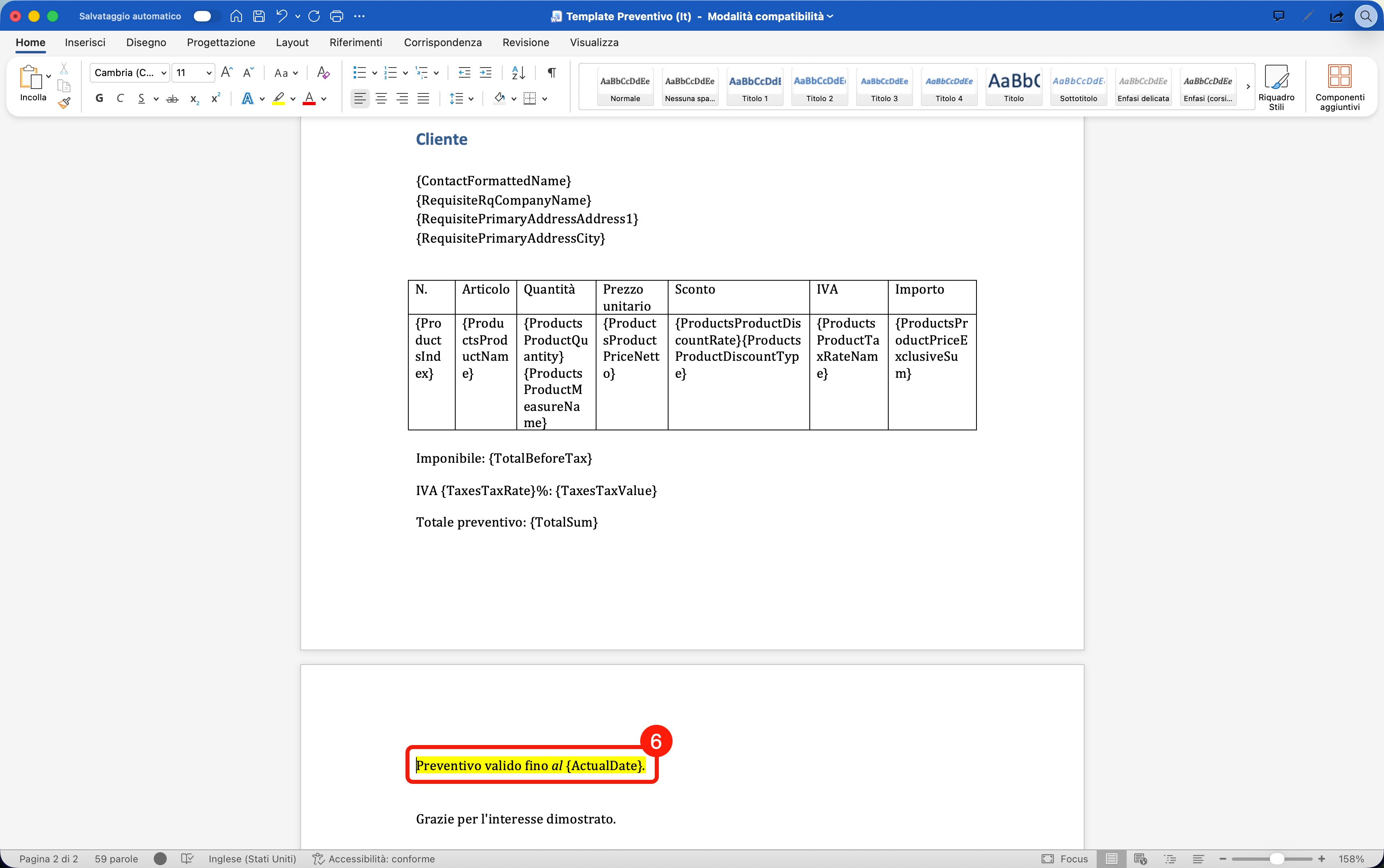This screenshot has height=868, width=1384.
Task: Open the Inserisci tab
Action: click(x=85, y=42)
